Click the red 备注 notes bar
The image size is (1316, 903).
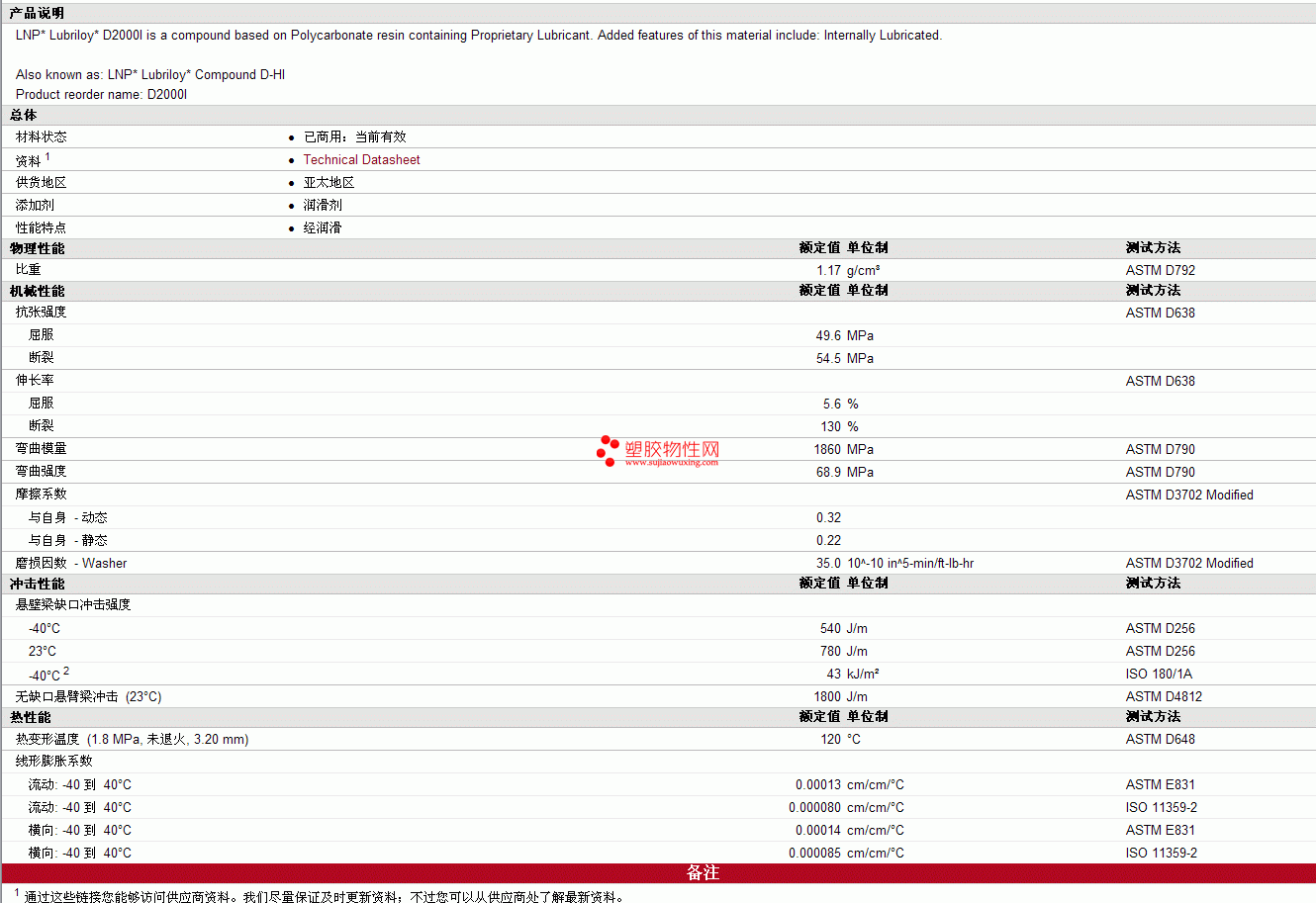tap(658, 873)
